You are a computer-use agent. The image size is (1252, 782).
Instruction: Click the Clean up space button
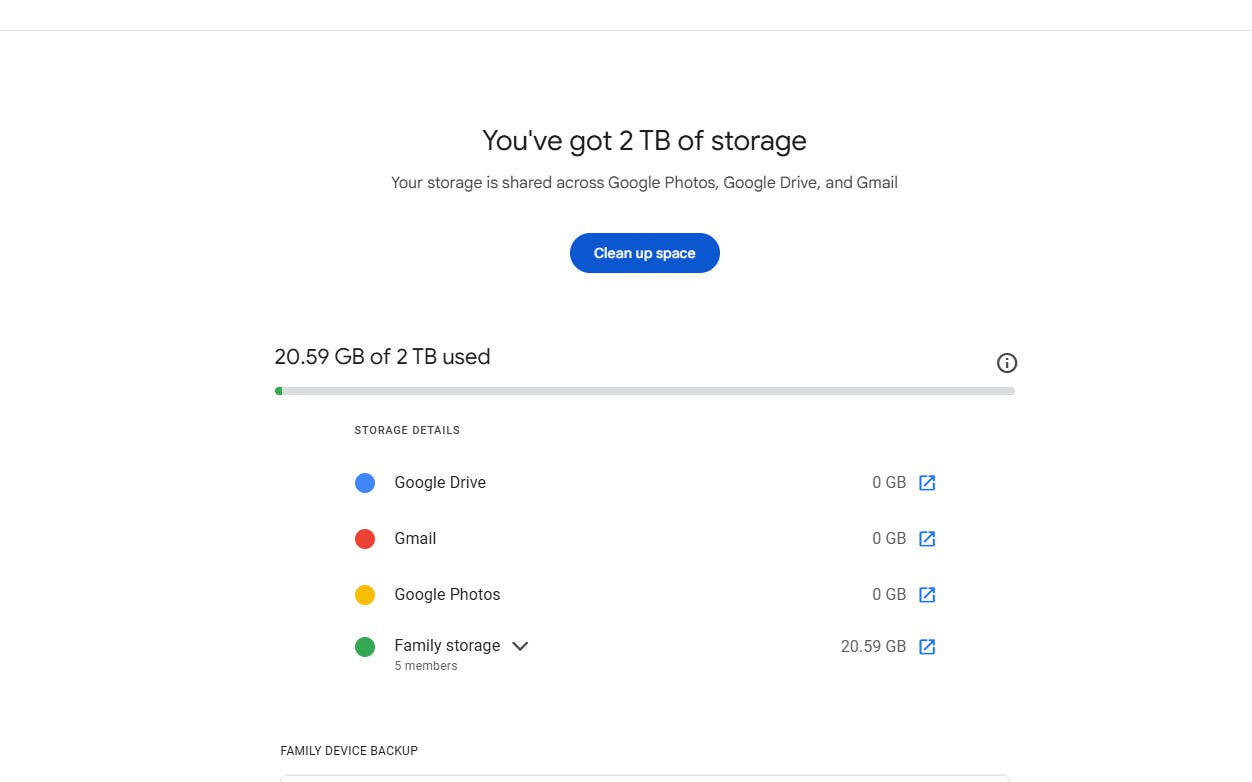coord(645,253)
